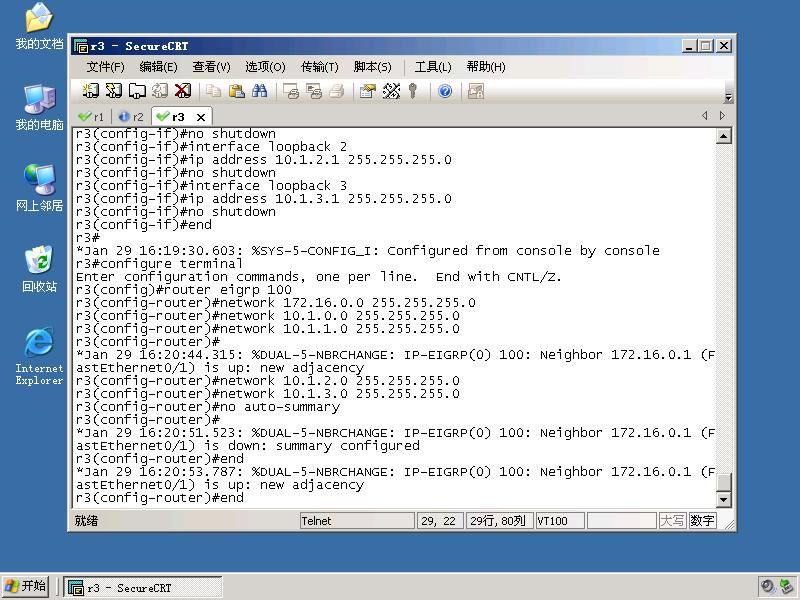Click the grayed printer icon
800x600 pixels.
pos(337,91)
